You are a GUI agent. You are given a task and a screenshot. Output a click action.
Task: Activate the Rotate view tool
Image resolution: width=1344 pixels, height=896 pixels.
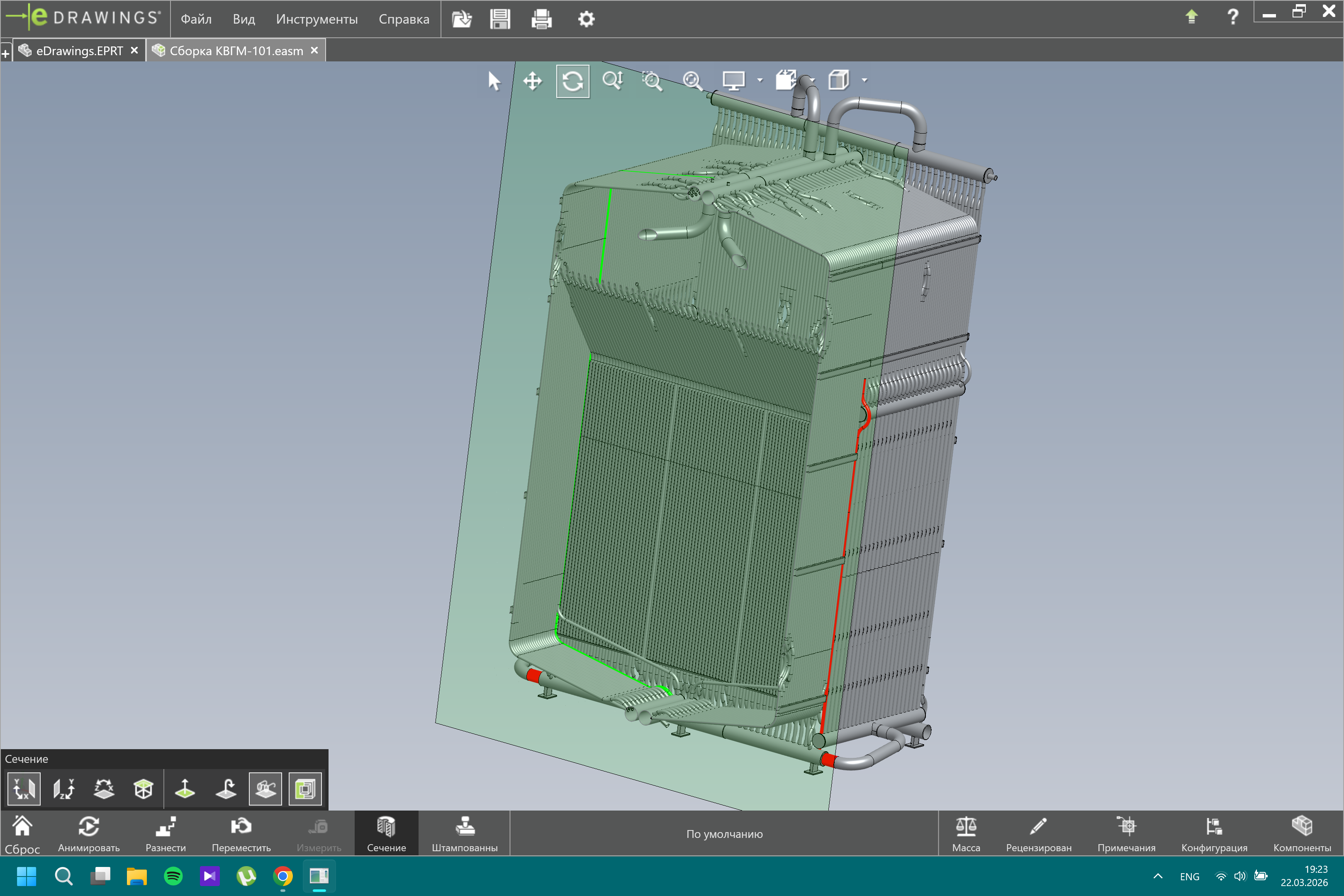pos(572,81)
